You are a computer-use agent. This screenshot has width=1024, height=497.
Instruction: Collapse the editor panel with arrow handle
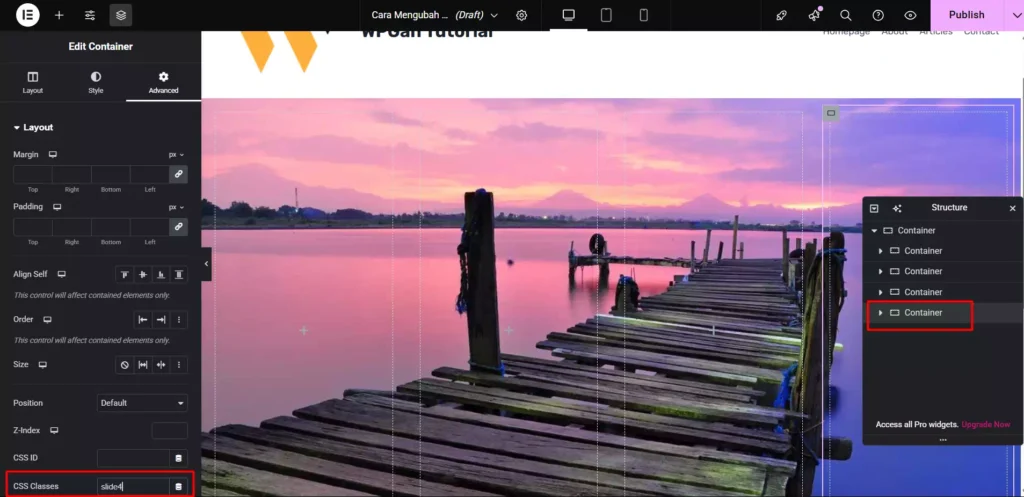point(206,264)
